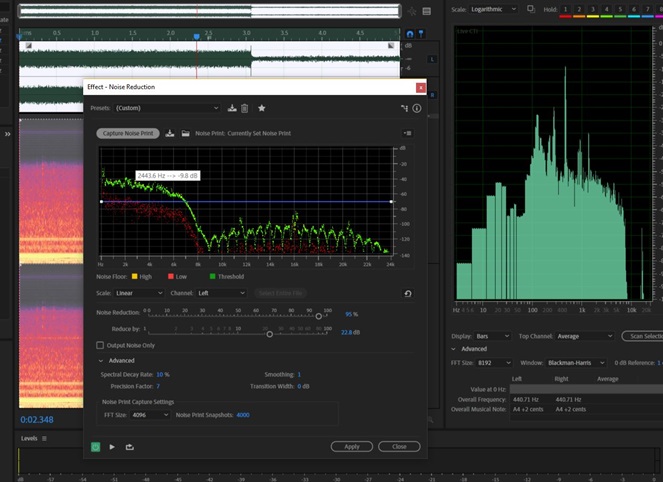This screenshot has height=482, width=663.
Task: Open the Display Bars dropdown
Action: (x=493, y=337)
